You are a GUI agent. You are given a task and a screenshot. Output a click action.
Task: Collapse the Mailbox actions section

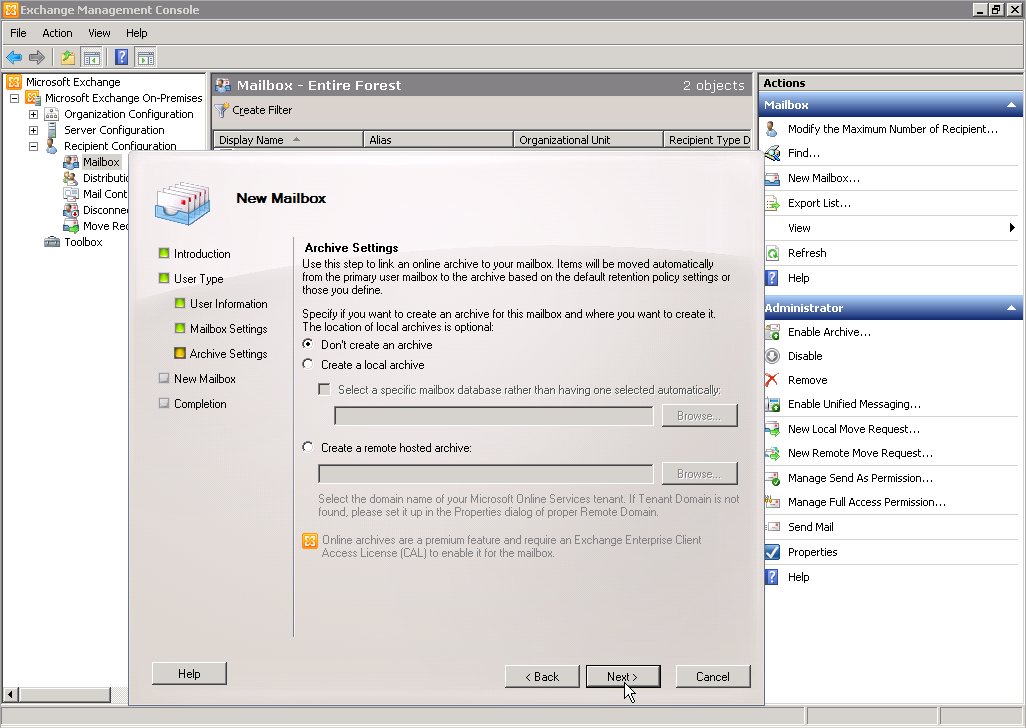pyautogui.click(x=1011, y=105)
